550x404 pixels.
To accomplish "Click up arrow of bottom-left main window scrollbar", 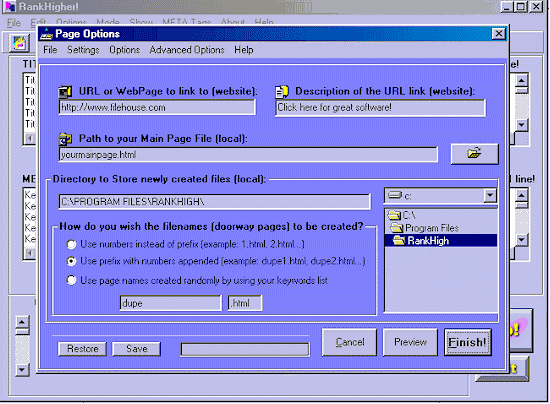I will [x=22, y=322].
